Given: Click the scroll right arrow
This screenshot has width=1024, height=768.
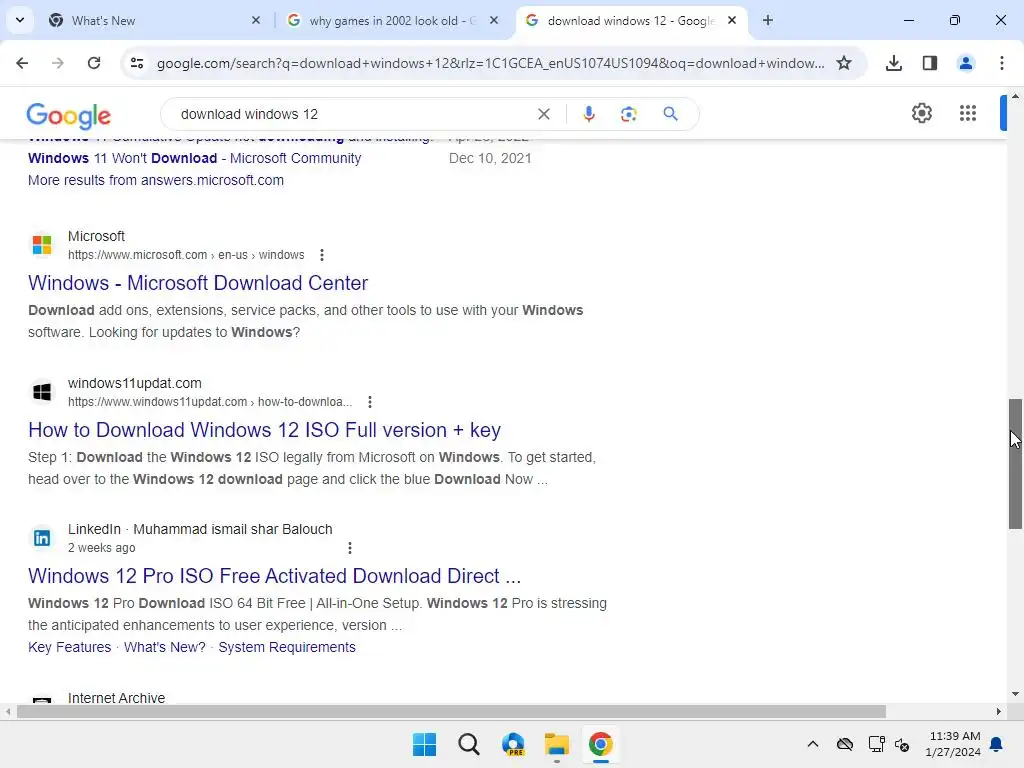Looking at the screenshot, I should point(999,711).
